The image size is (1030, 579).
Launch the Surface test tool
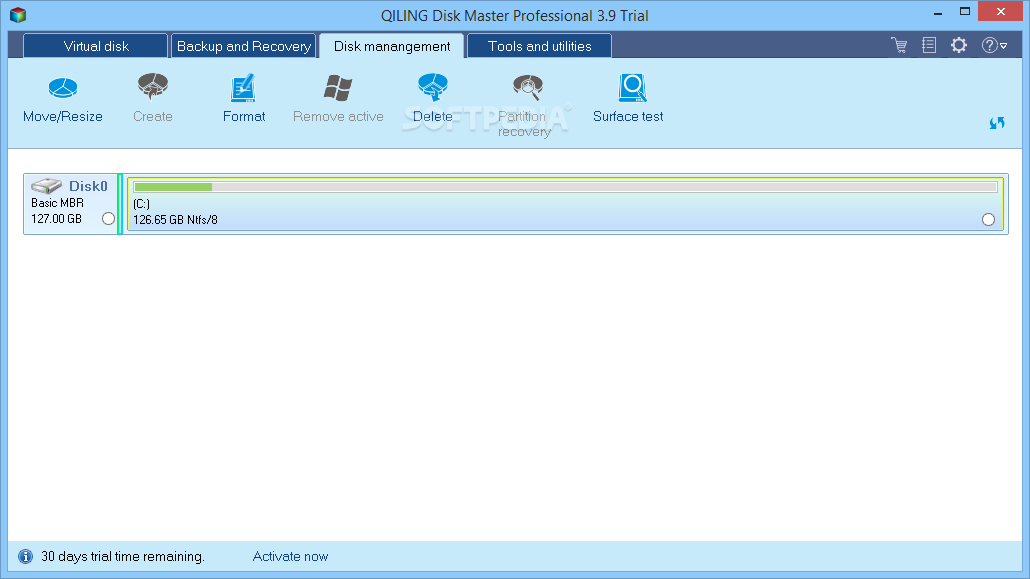point(628,99)
